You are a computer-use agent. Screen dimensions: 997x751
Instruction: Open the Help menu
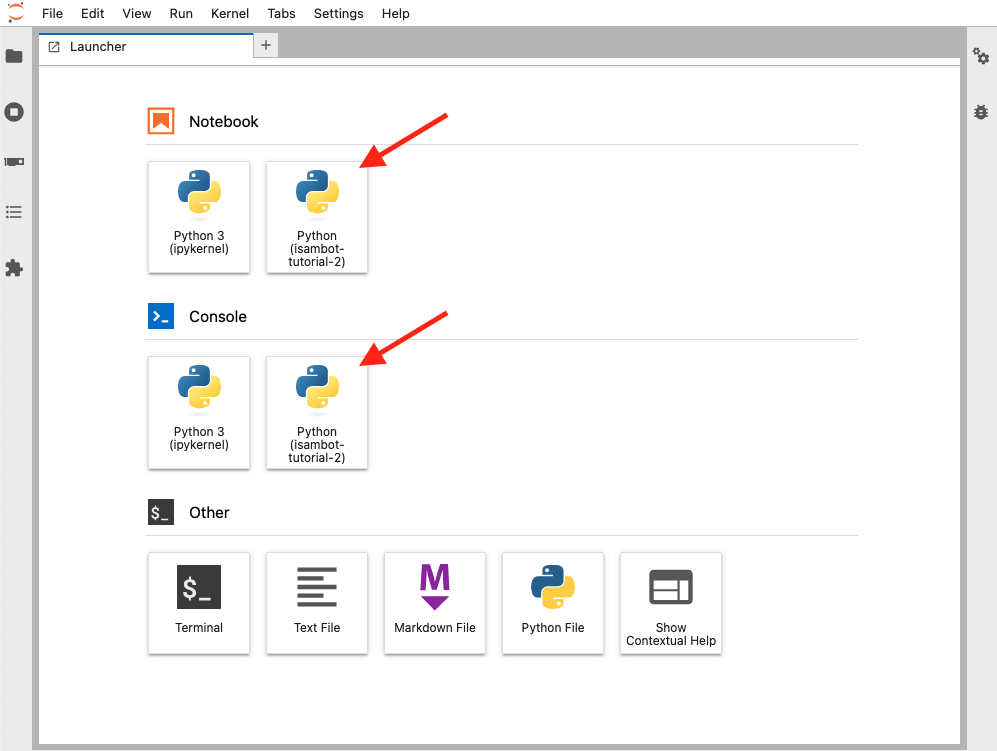(395, 13)
